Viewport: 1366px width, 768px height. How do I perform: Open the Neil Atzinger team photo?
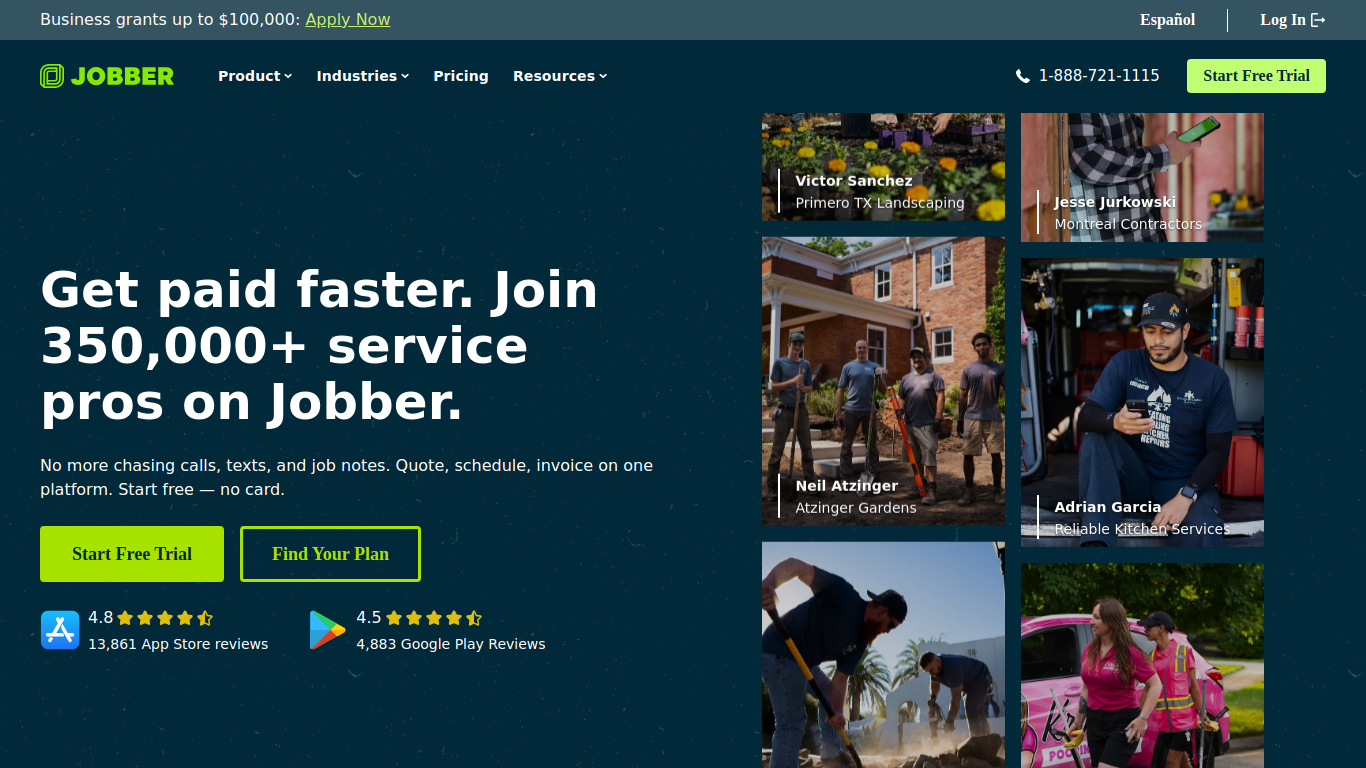[883, 381]
